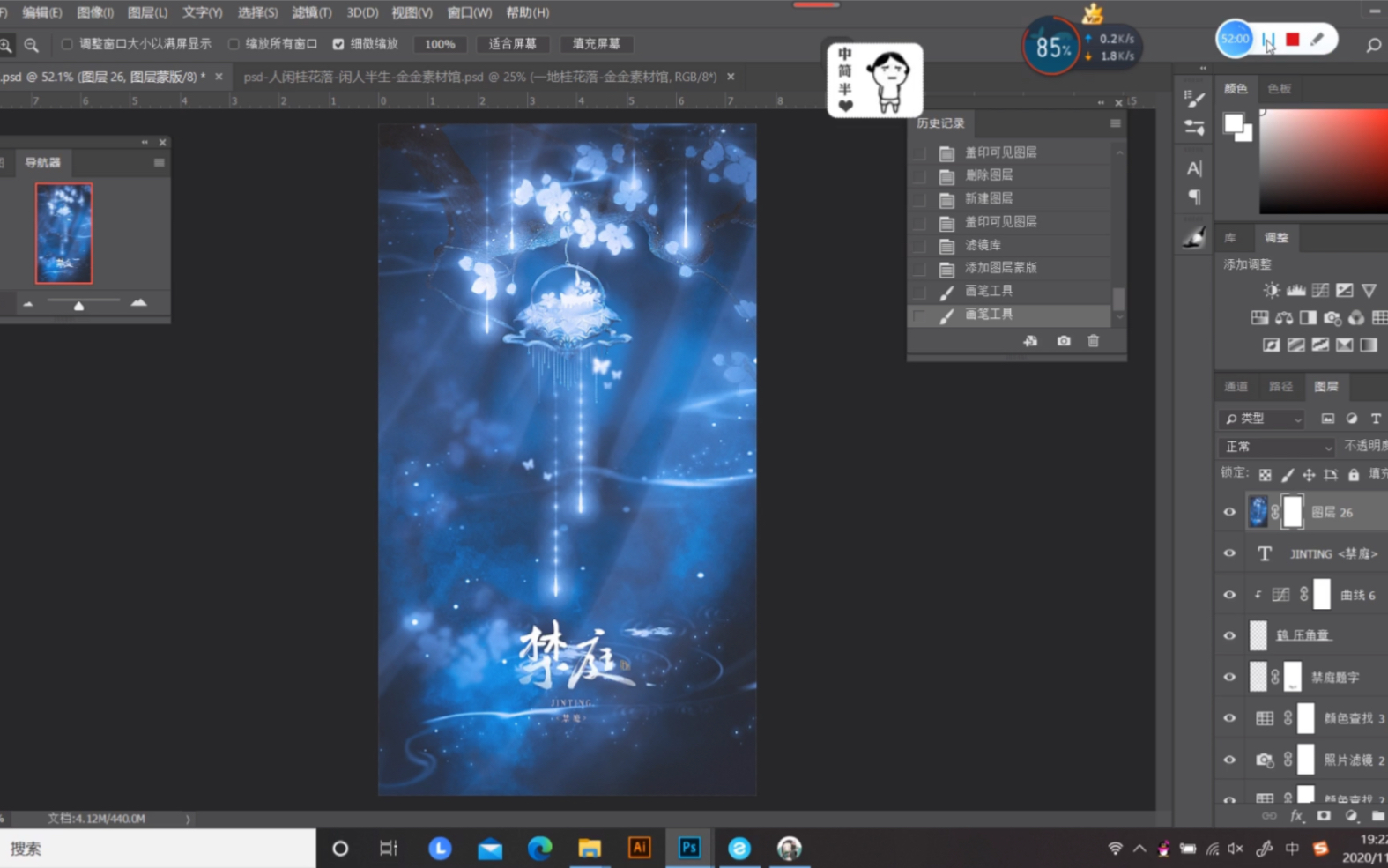Switch to the 库 tab
Viewport: 1388px width, 868px height.
coord(1230,238)
